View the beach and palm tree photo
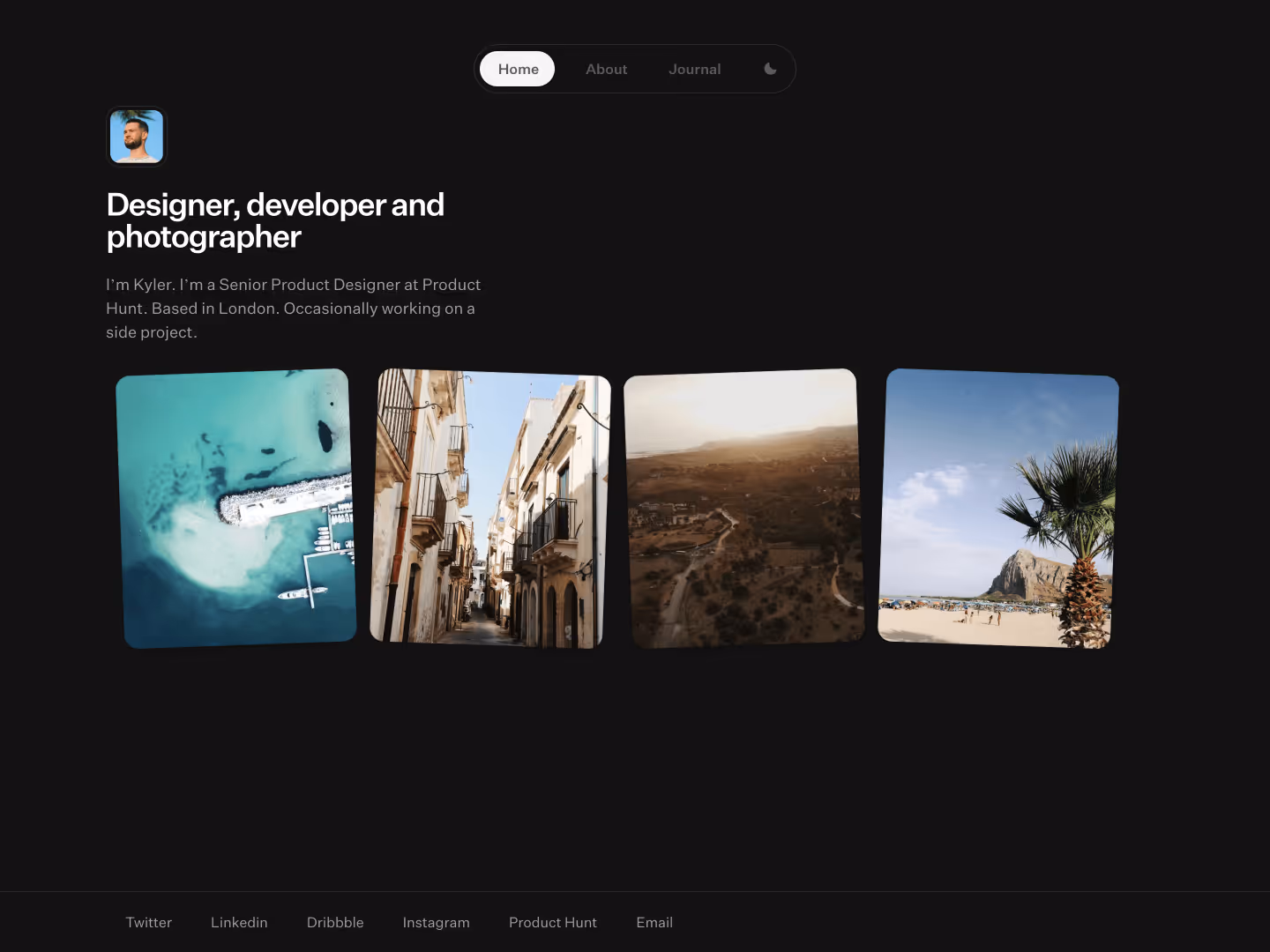The width and height of the screenshot is (1270, 952). 998,509
